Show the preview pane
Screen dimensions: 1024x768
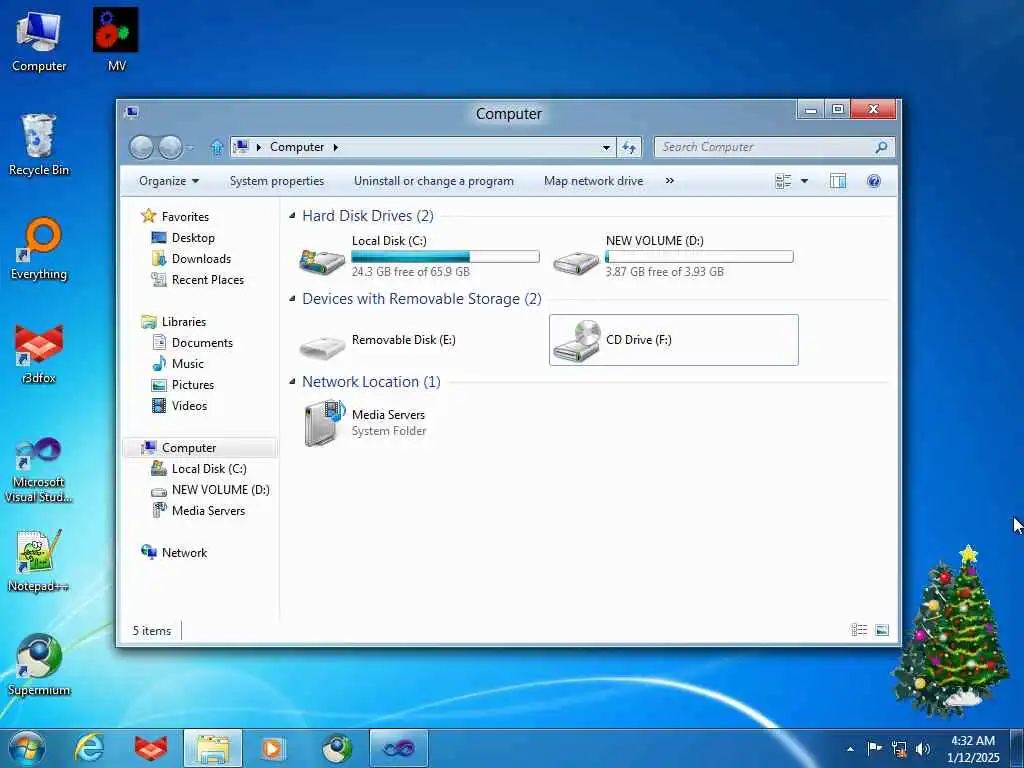pos(838,181)
